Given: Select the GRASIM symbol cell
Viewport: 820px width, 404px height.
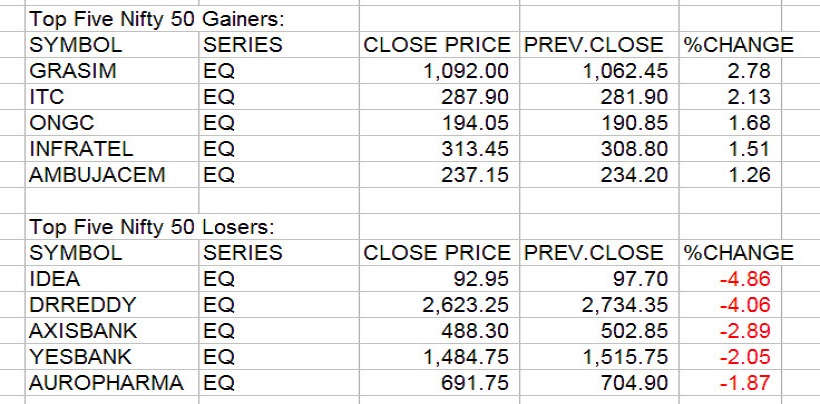Looking at the screenshot, I should (x=63, y=71).
